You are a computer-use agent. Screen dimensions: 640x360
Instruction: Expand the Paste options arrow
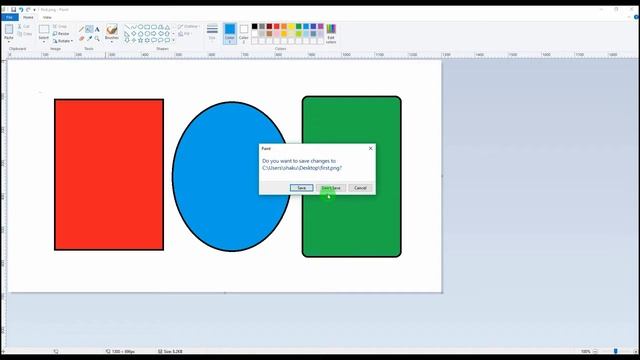tap(9, 42)
